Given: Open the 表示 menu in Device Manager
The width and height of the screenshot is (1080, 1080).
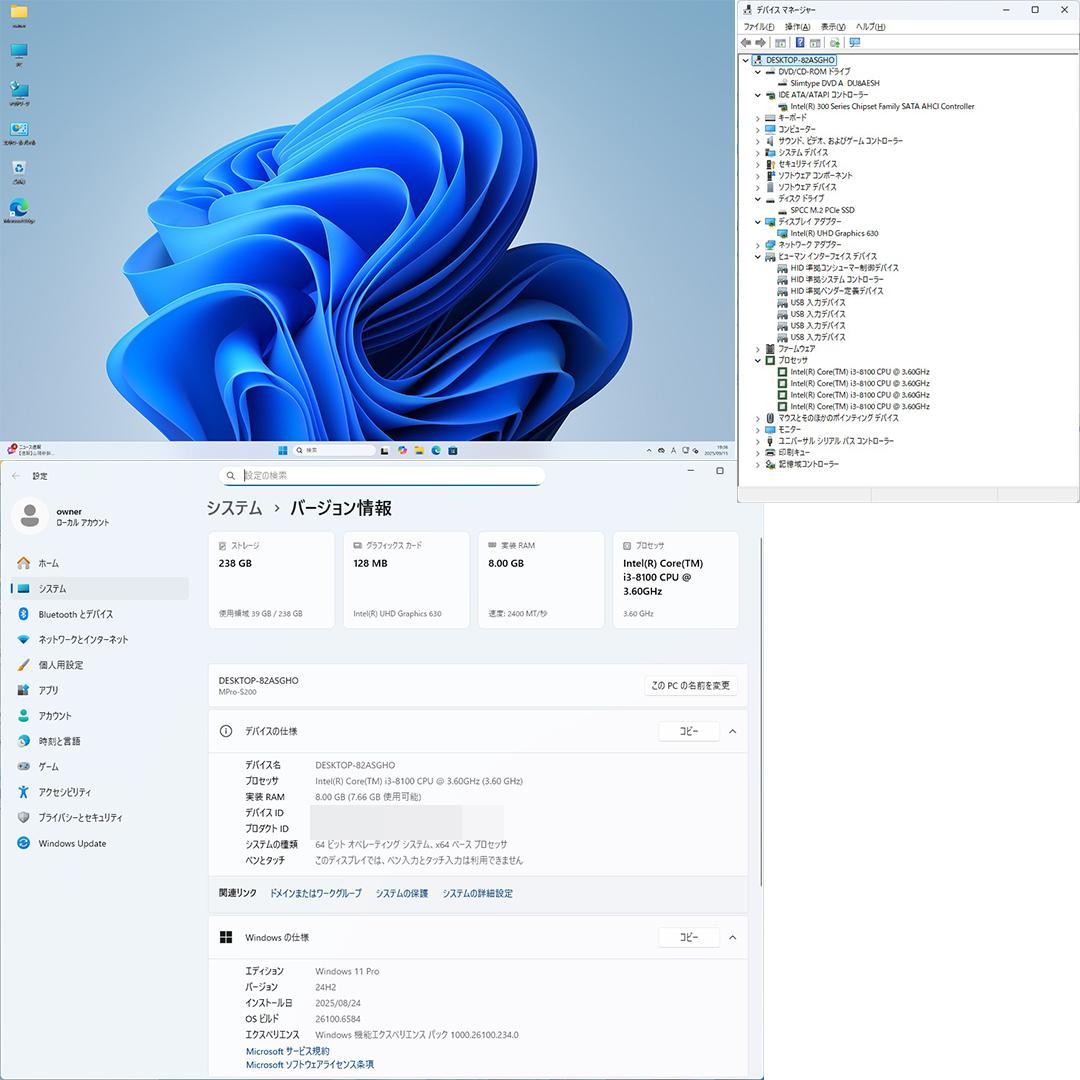Looking at the screenshot, I should tap(834, 26).
